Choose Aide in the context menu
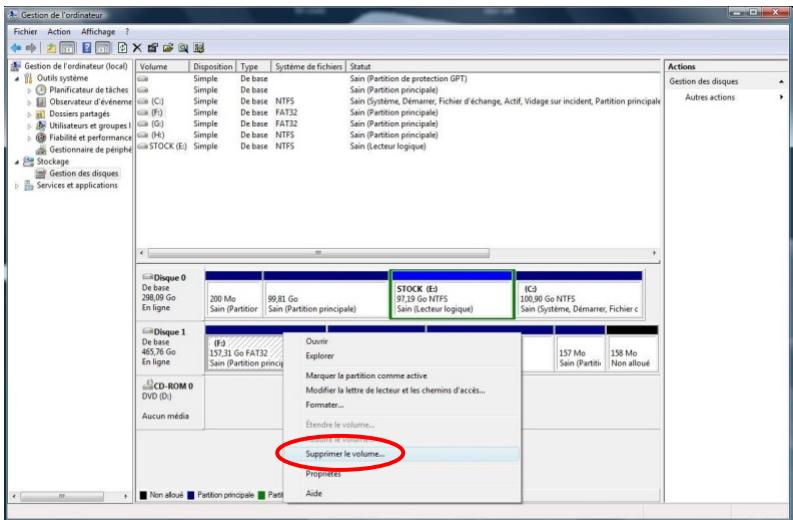The width and height of the screenshot is (793, 520). click(x=402, y=493)
